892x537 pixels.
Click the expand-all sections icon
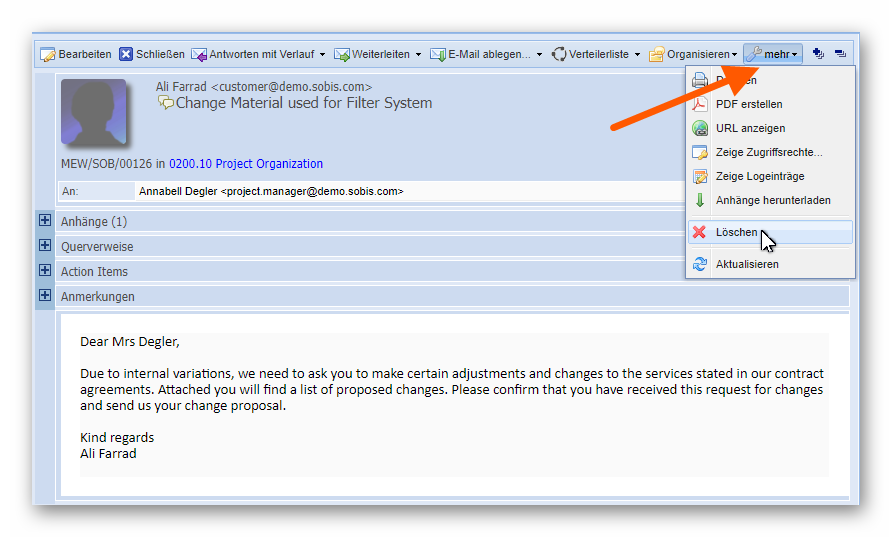(818, 54)
